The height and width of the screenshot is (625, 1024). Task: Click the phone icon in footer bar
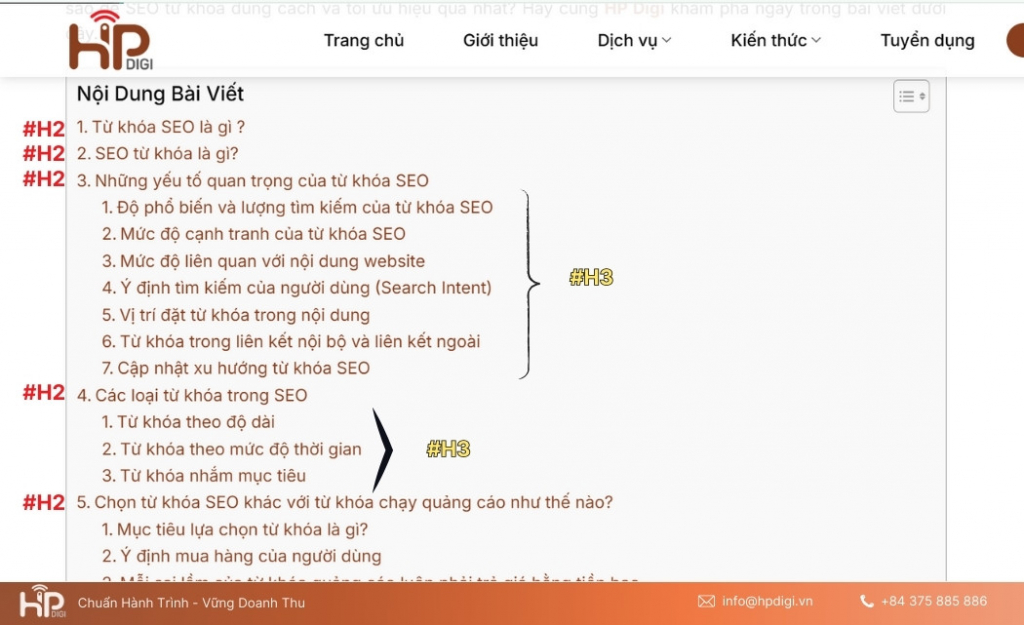pyautogui.click(x=867, y=601)
